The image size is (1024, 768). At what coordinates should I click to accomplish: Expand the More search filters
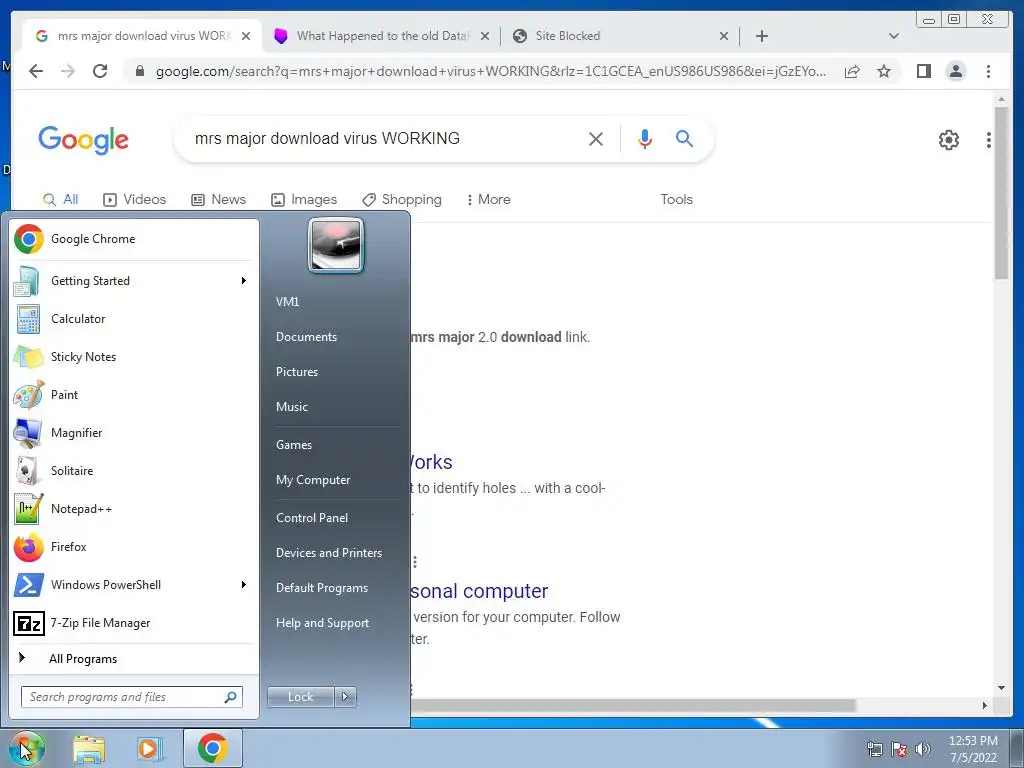click(x=488, y=199)
